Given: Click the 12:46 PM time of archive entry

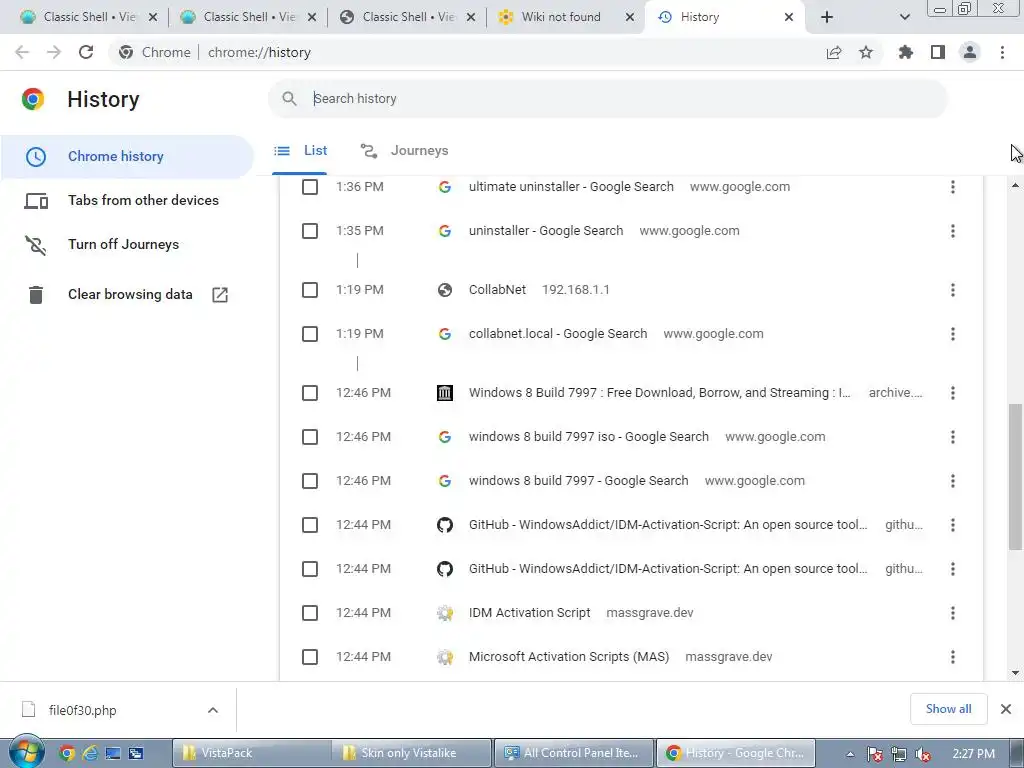Looking at the screenshot, I should 363,393.
